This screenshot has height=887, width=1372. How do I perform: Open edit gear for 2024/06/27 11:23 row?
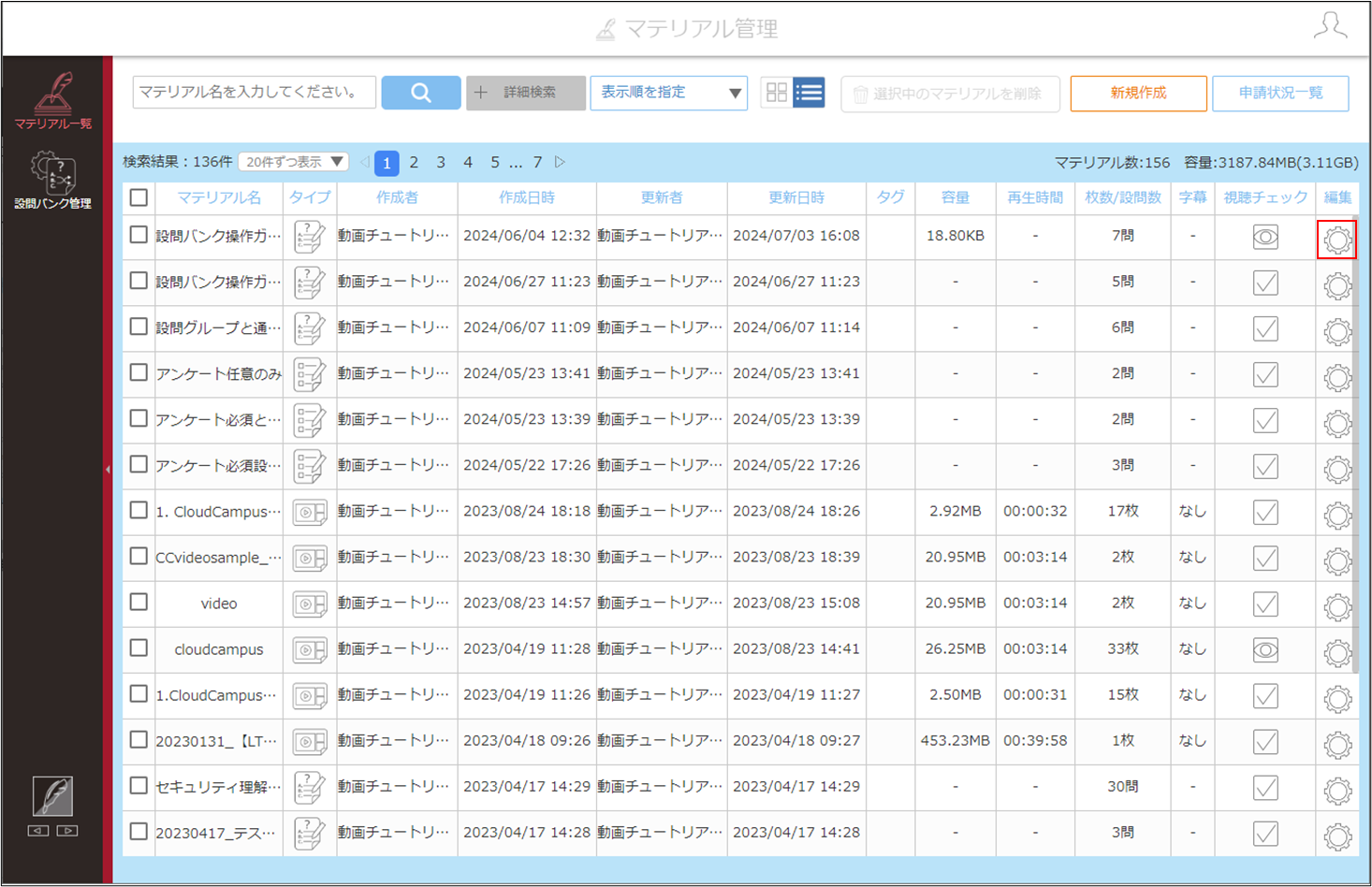tap(1337, 285)
